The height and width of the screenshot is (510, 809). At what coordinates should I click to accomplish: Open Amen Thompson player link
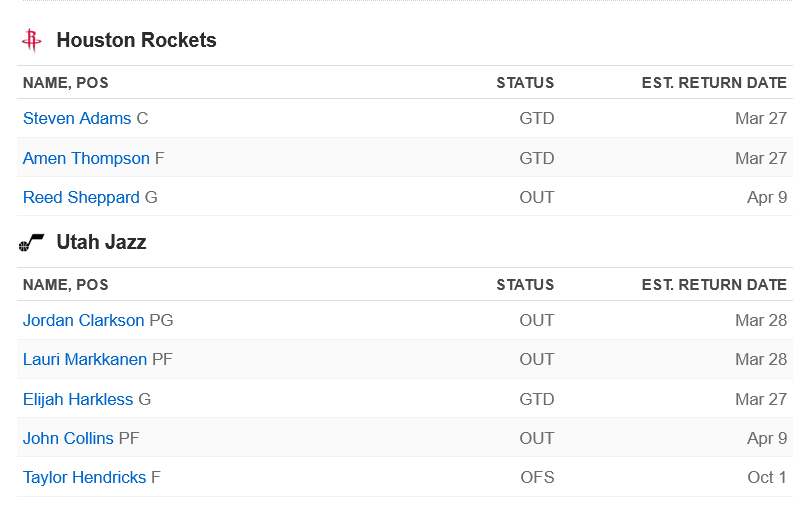click(86, 158)
